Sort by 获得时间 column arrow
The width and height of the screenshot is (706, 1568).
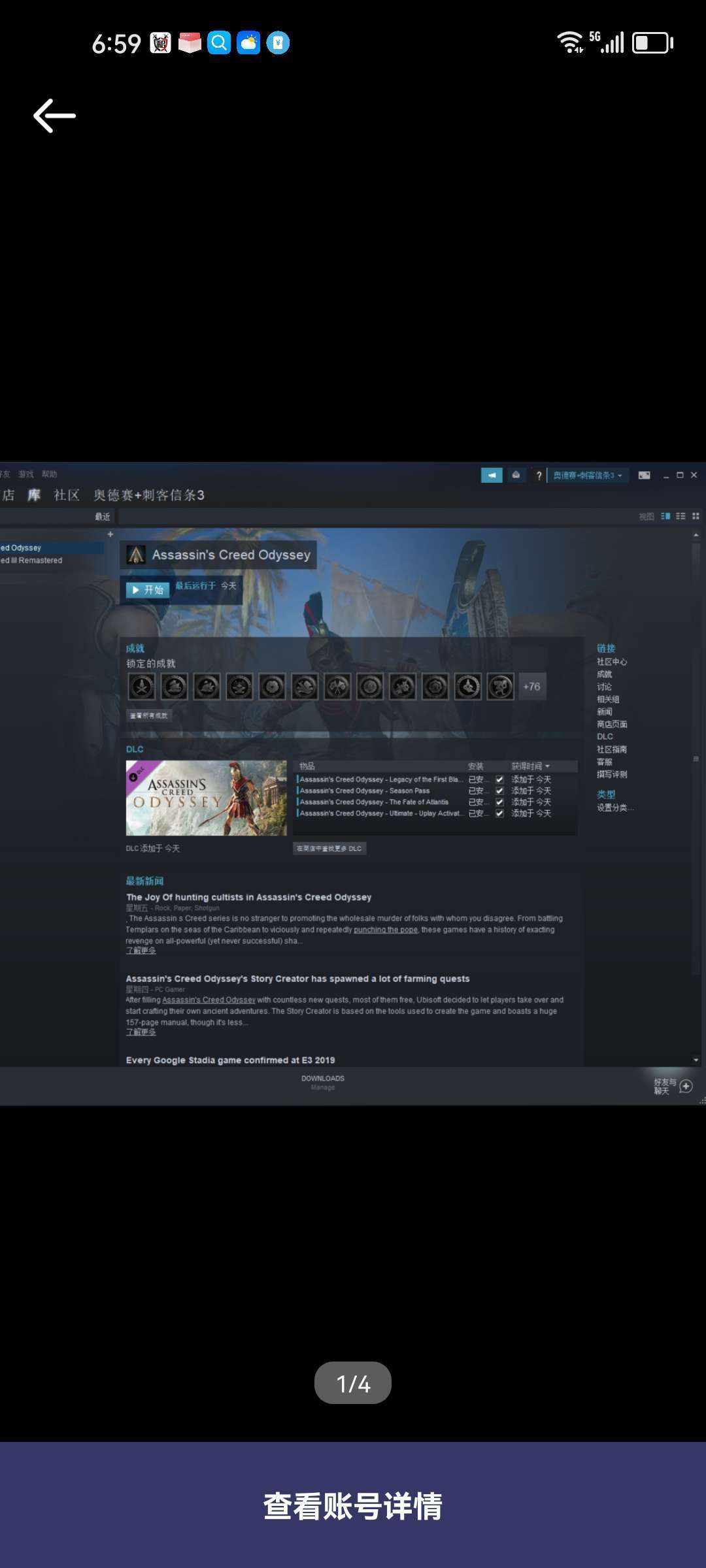[x=548, y=766]
